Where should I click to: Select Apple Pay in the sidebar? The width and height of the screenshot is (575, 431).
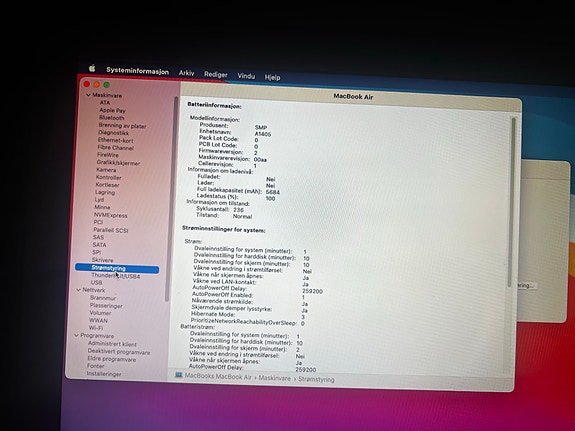(112, 110)
